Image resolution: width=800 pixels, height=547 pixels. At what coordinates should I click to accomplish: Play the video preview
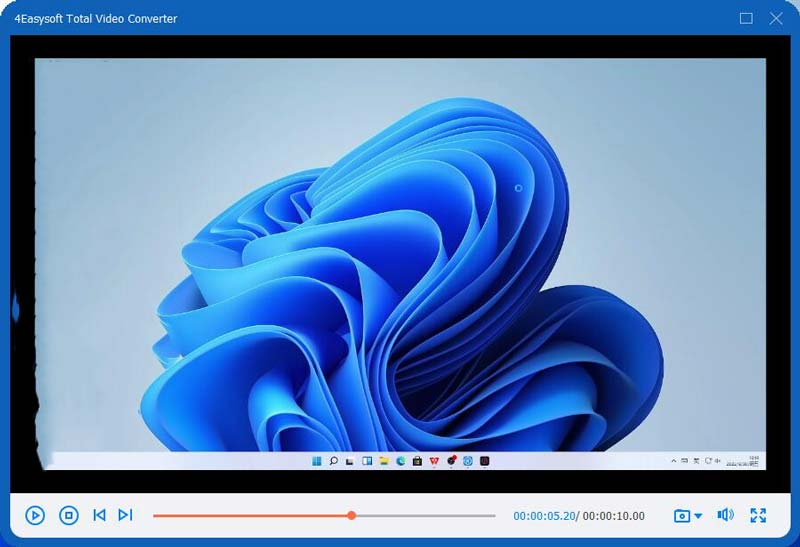[35, 515]
